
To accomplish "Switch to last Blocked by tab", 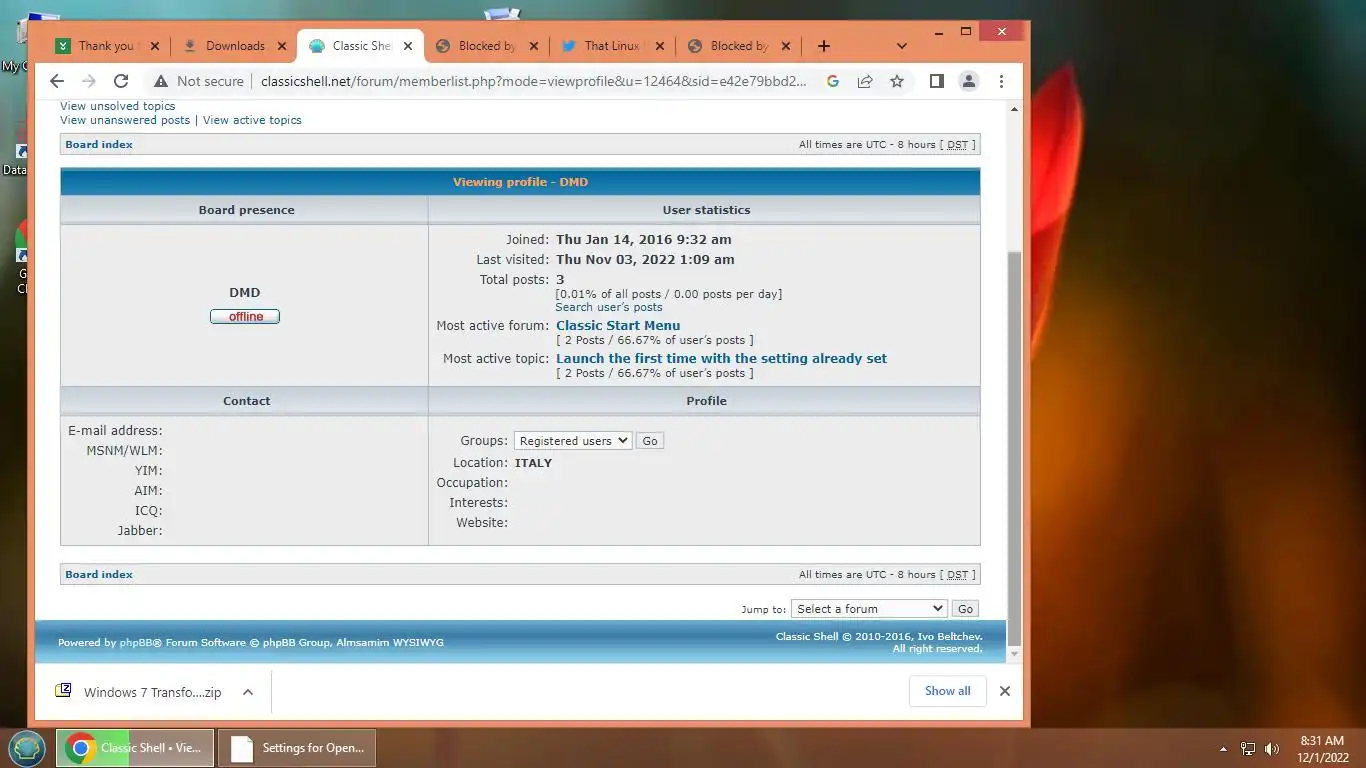I will tap(739, 46).
